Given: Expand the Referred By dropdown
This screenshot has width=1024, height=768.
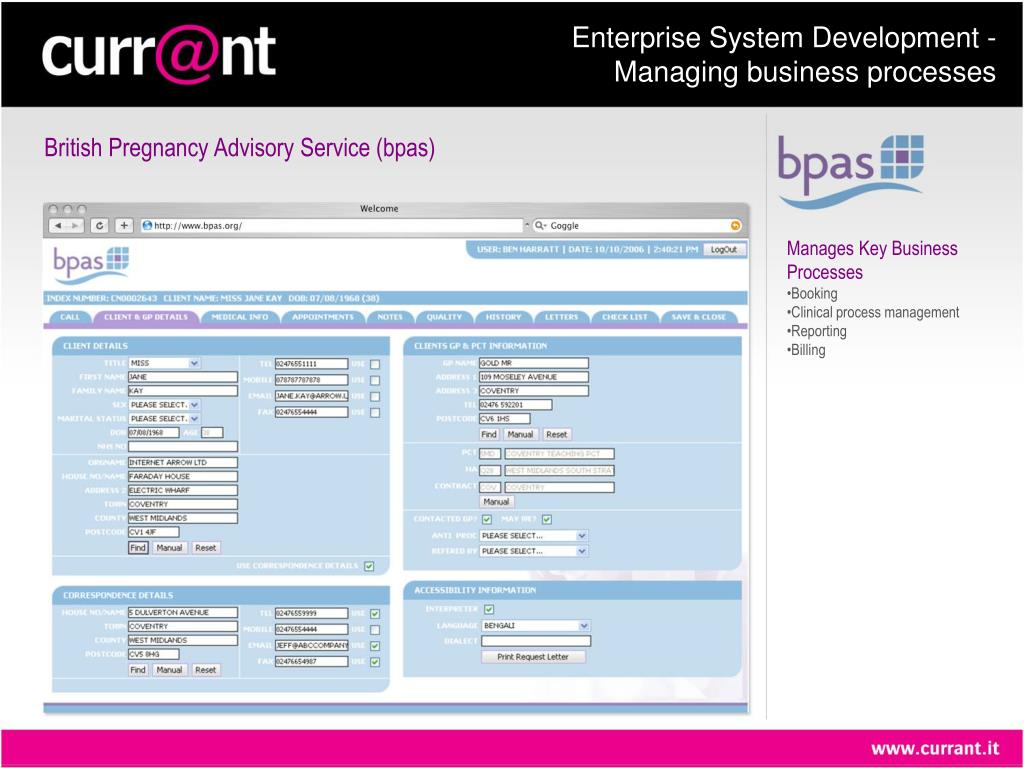Looking at the screenshot, I should (x=534, y=551).
